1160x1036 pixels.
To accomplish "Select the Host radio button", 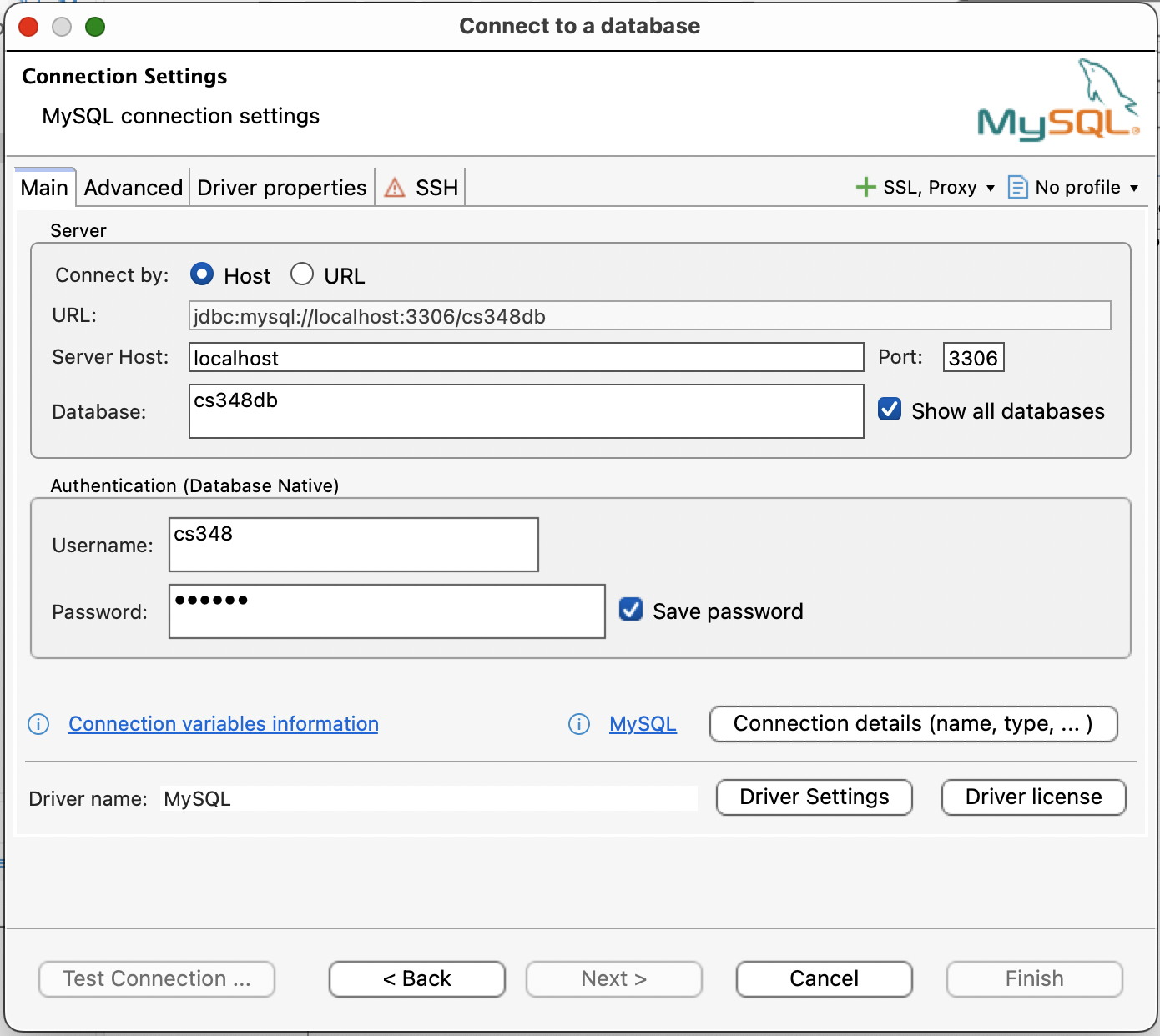I will click(x=202, y=274).
